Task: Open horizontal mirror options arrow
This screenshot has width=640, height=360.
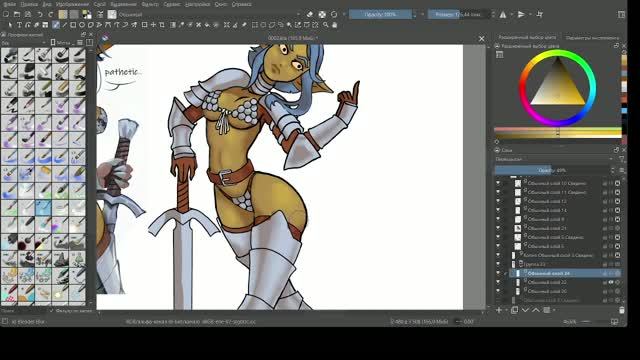Action: (511, 14)
